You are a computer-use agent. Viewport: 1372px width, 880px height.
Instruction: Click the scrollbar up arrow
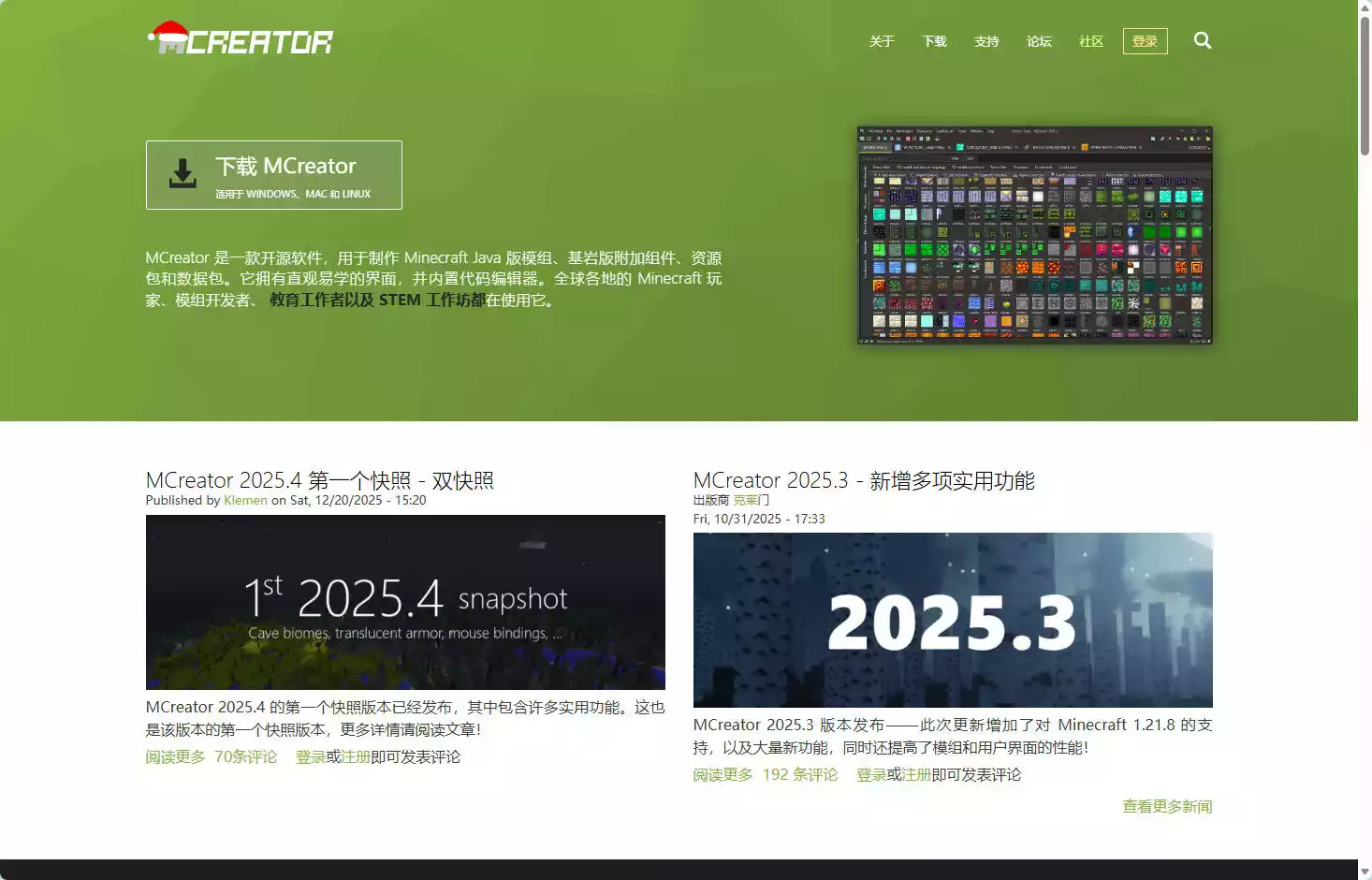[x=1365, y=7]
